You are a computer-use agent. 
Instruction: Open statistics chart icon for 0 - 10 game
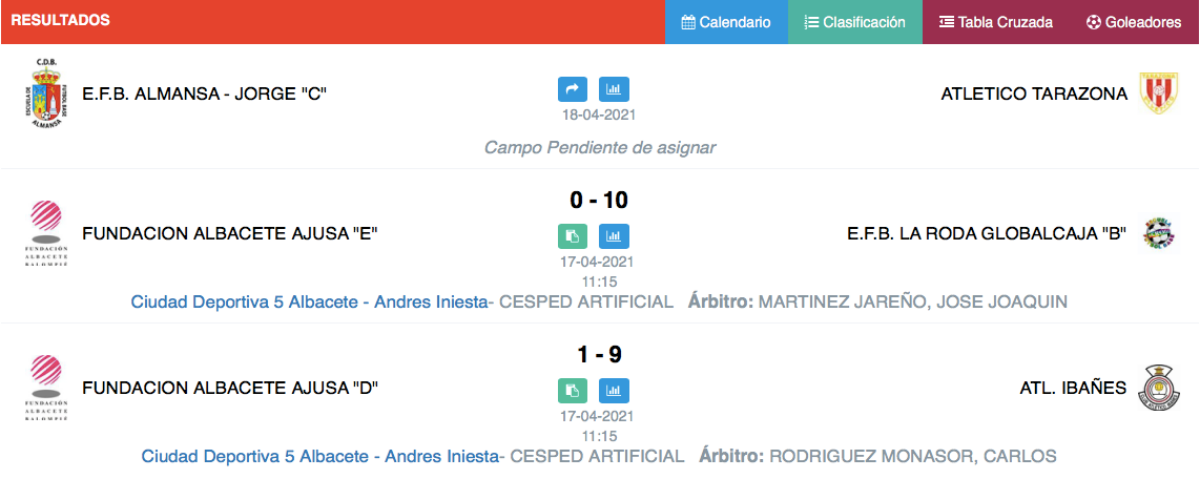click(614, 237)
